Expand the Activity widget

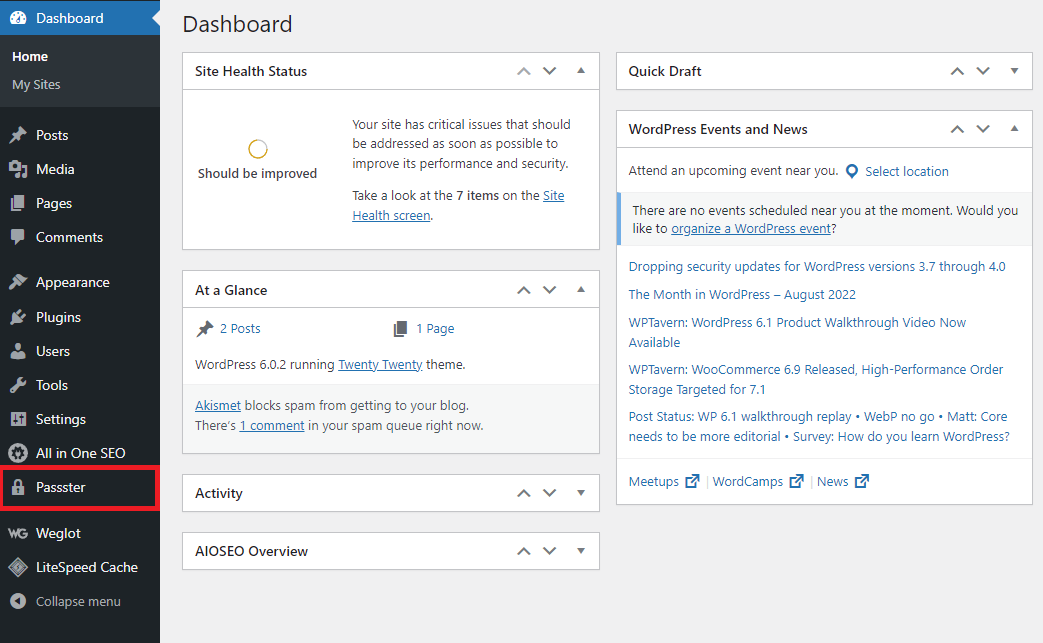point(580,493)
